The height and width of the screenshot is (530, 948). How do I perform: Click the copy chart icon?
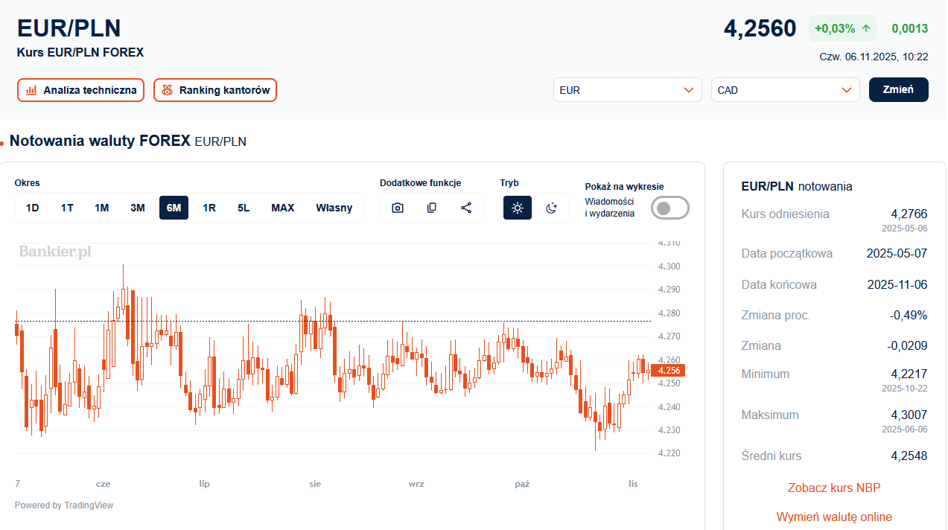click(x=432, y=208)
